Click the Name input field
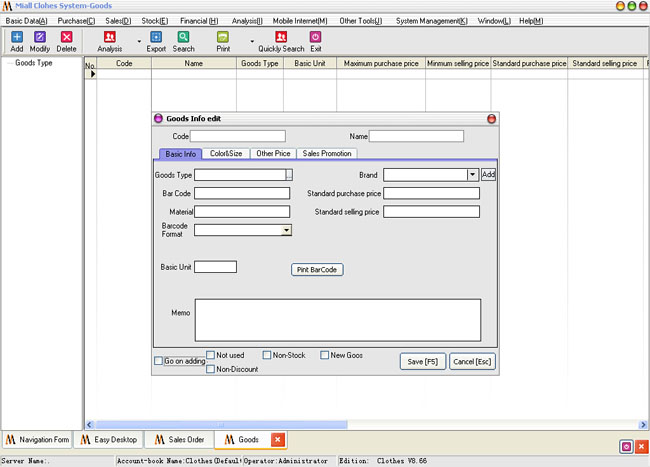Image resolution: width=650 pixels, height=467 pixels. 416,136
